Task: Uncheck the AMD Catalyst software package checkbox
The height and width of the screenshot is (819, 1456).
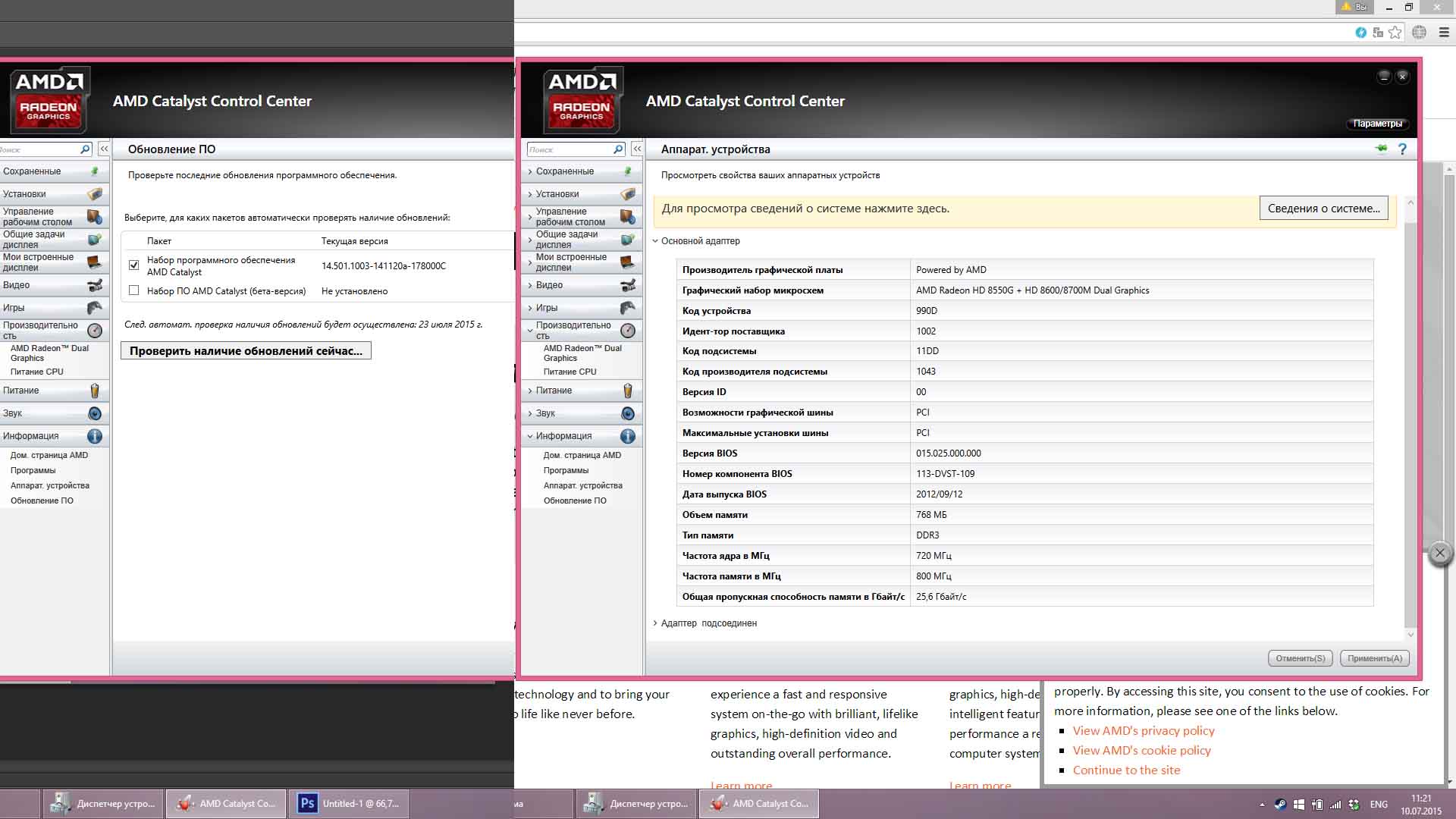Action: [134, 265]
